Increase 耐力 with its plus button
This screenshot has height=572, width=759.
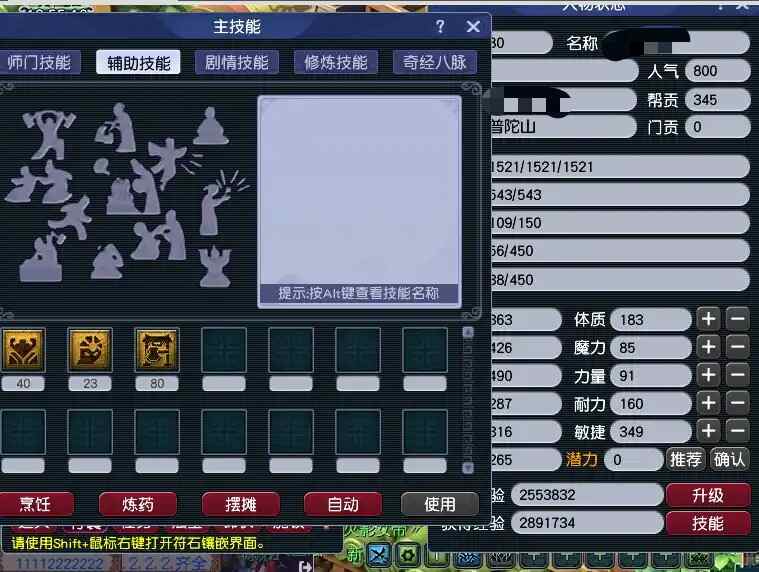click(x=708, y=403)
